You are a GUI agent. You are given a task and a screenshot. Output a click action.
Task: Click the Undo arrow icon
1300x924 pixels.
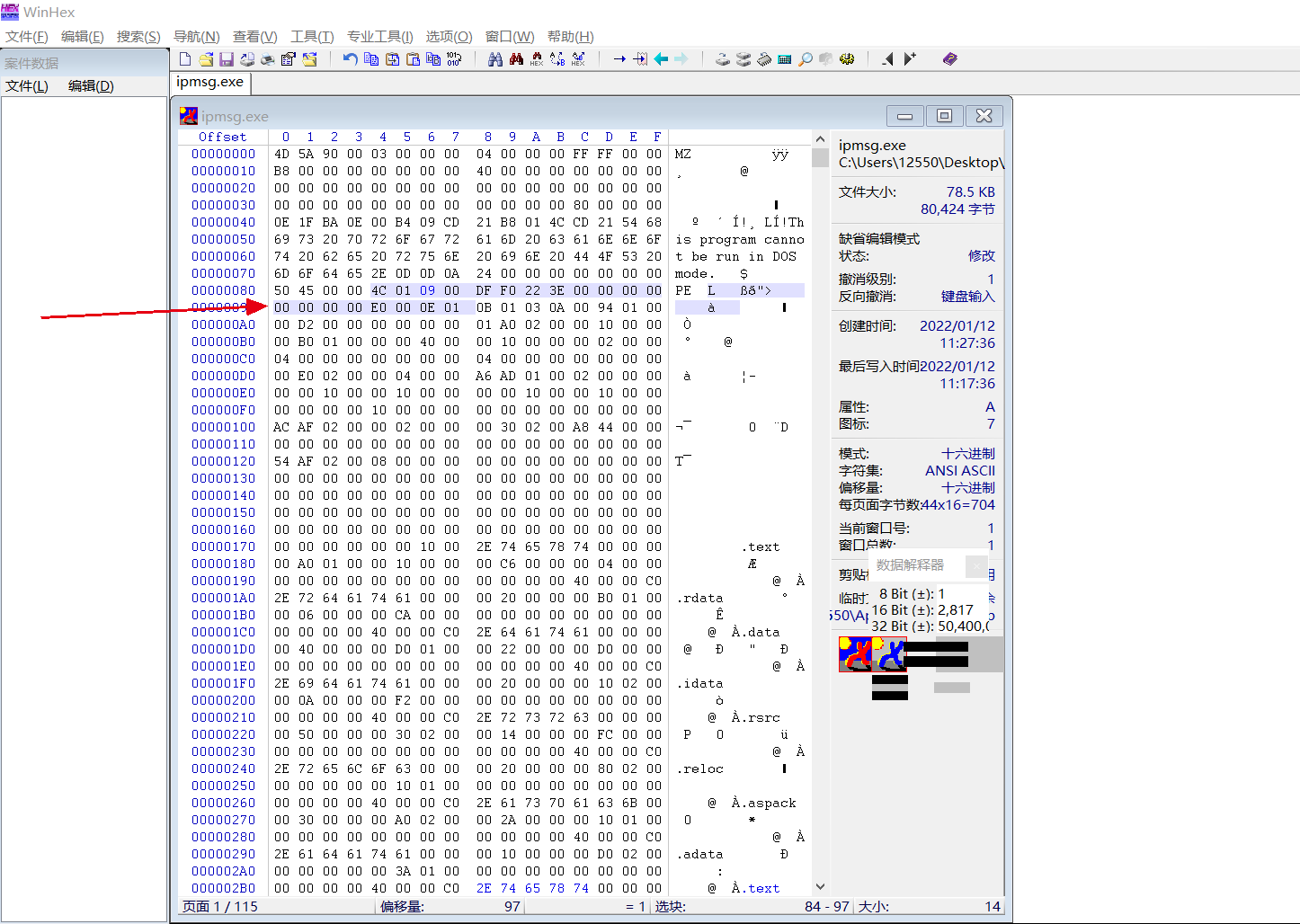click(350, 59)
